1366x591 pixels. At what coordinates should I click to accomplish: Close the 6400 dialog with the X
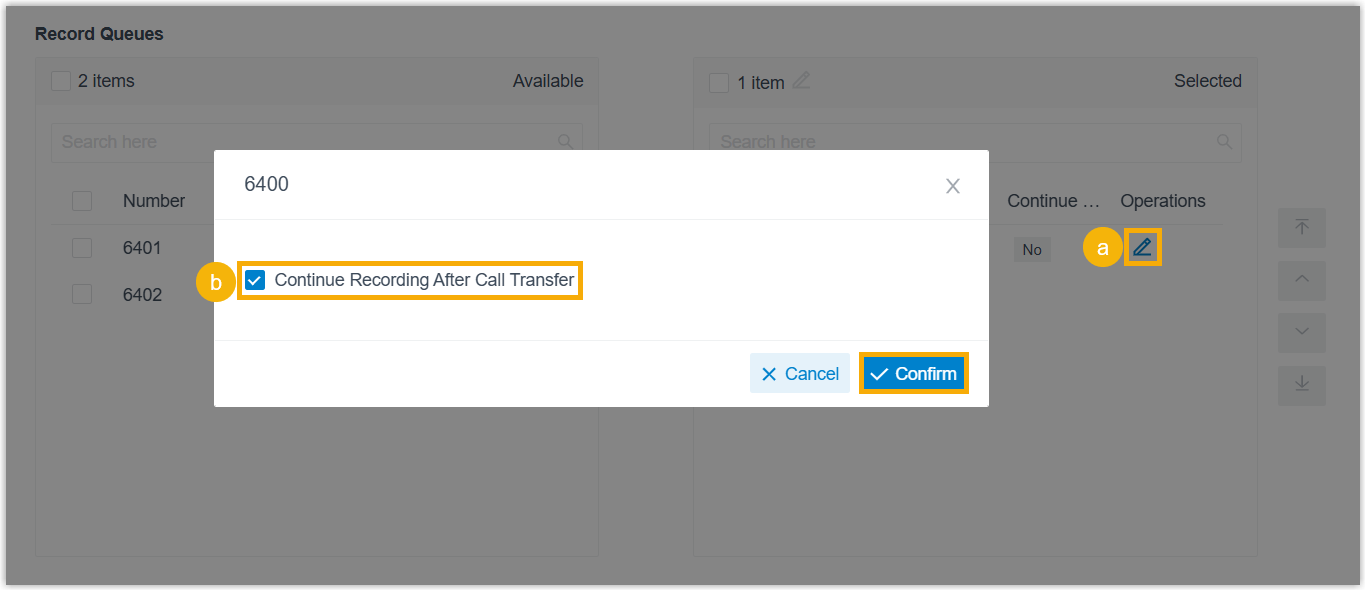click(952, 186)
